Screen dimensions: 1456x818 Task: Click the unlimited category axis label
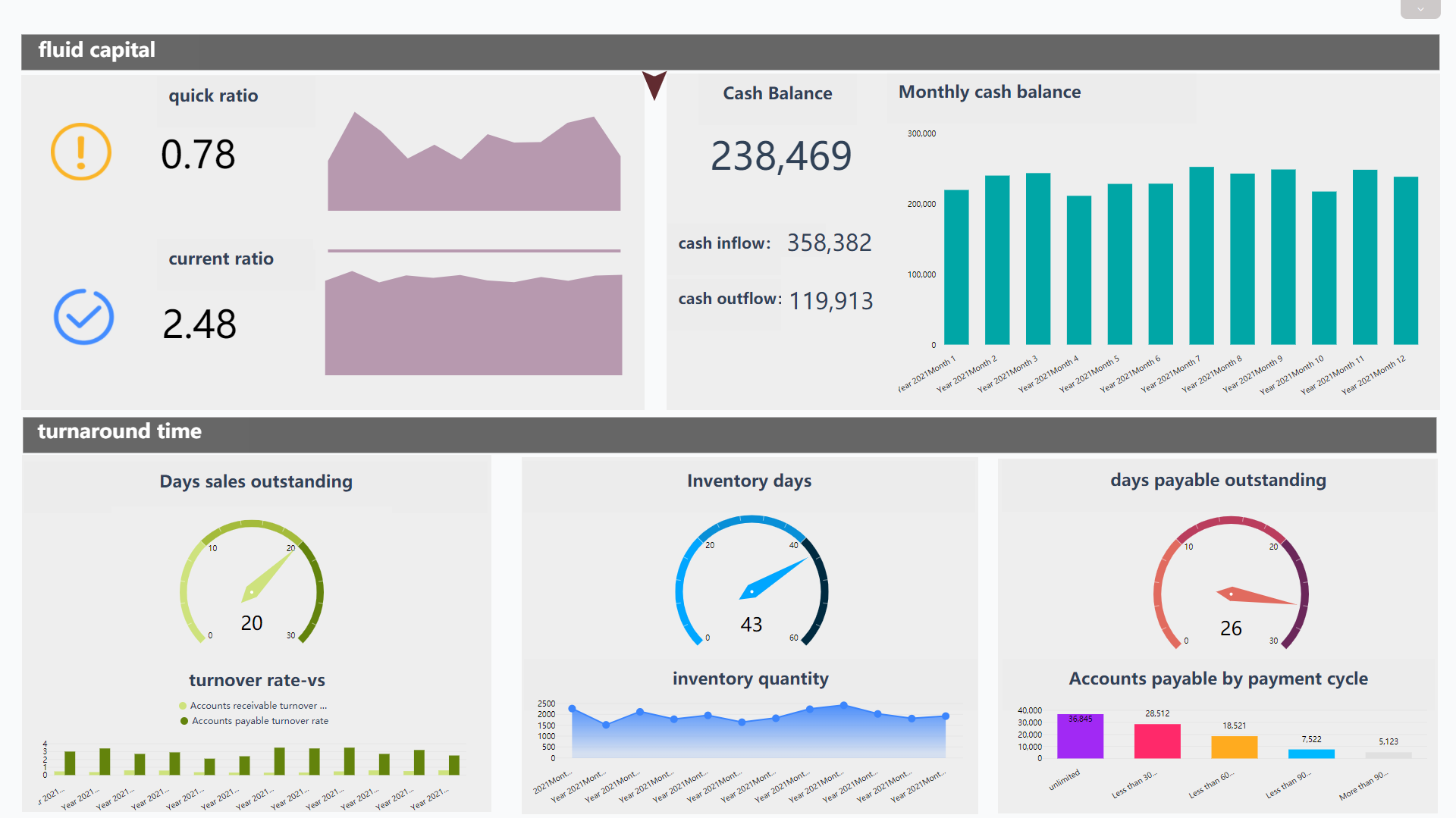pyautogui.click(x=1064, y=781)
